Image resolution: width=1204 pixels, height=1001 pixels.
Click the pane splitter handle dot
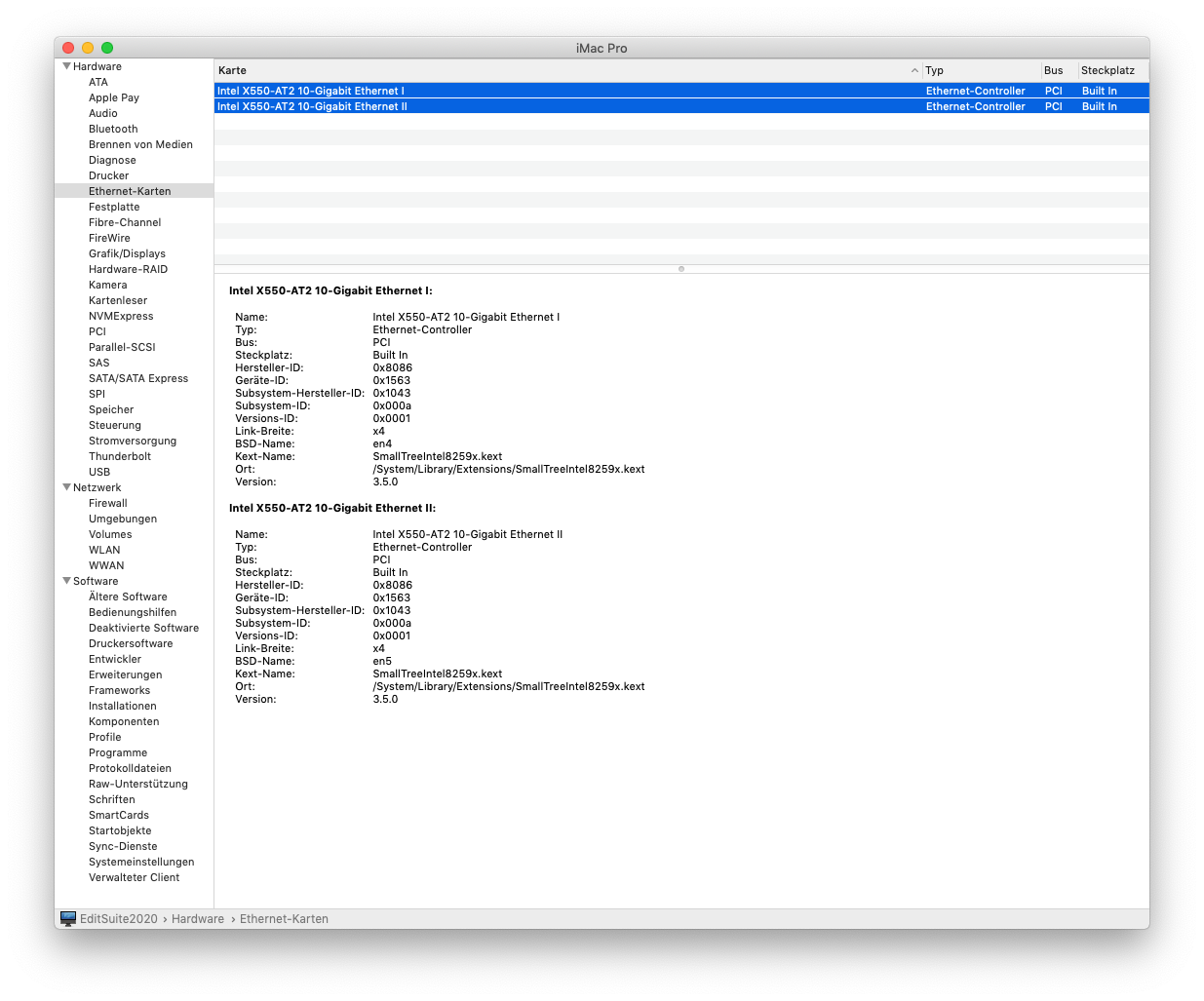(x=681, y=268)
